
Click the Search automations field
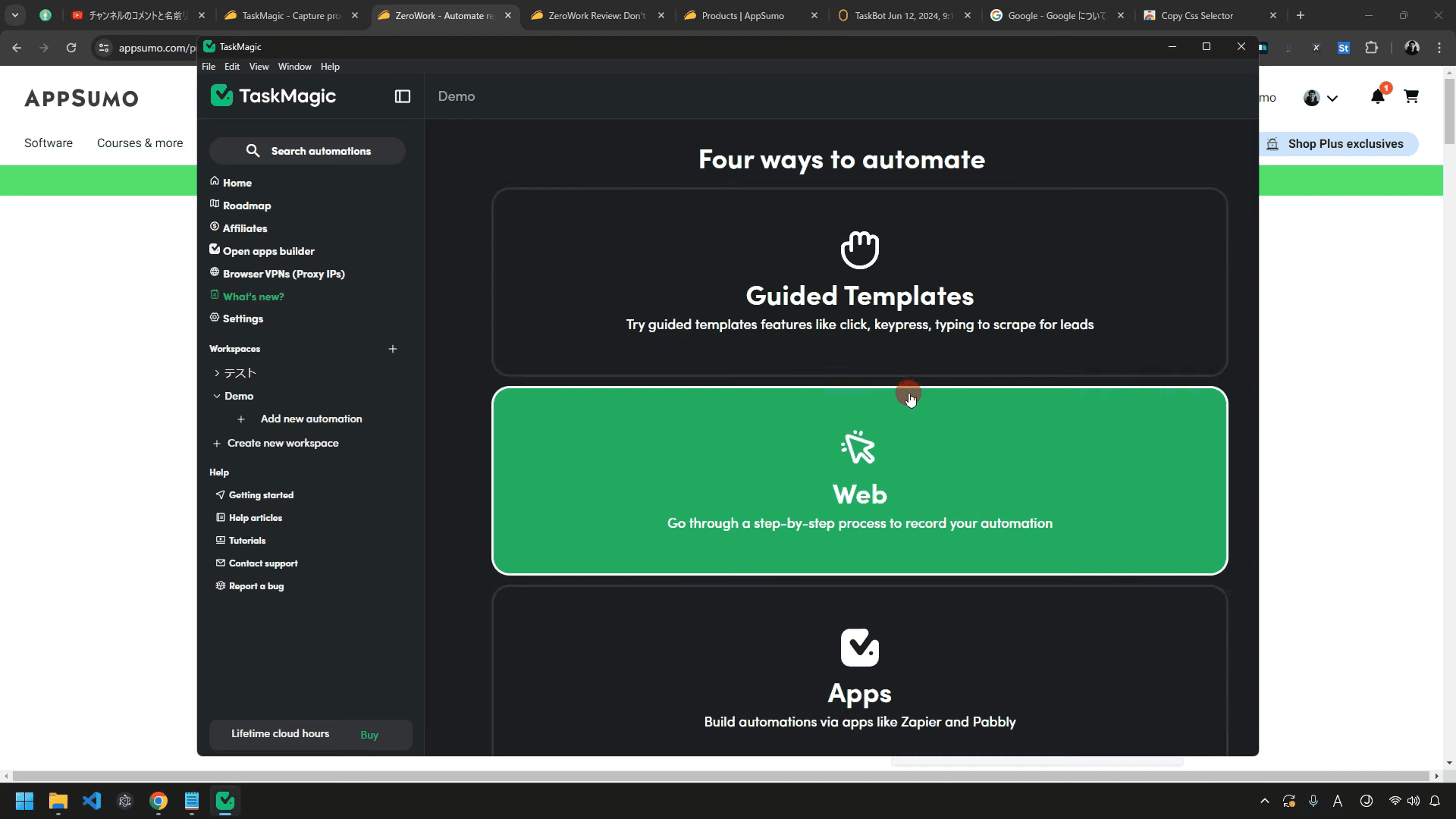pos(307,151)
